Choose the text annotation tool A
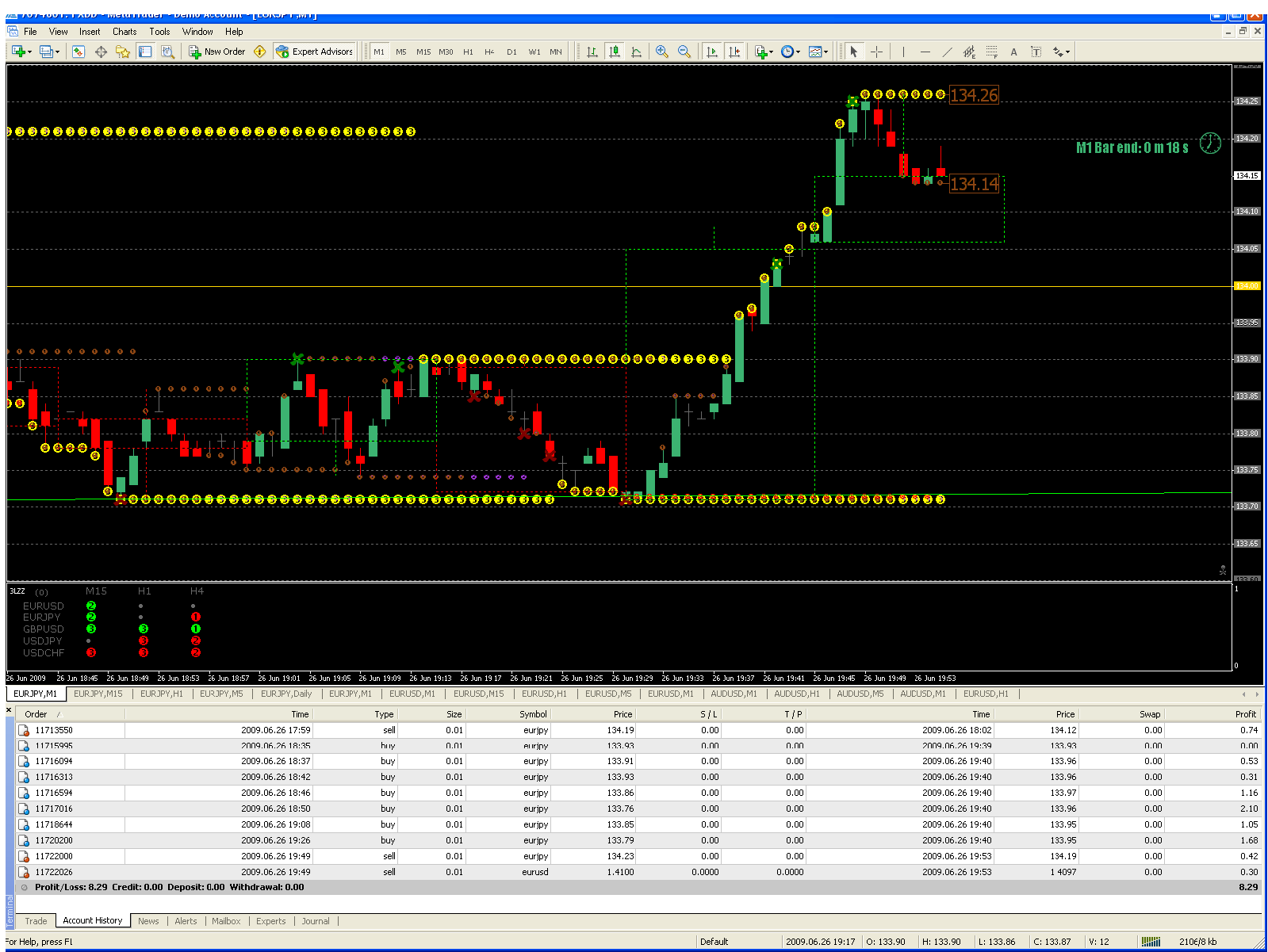This screenshot has width=1268, height=952. pyautogui.click(x=1013, y=52)
